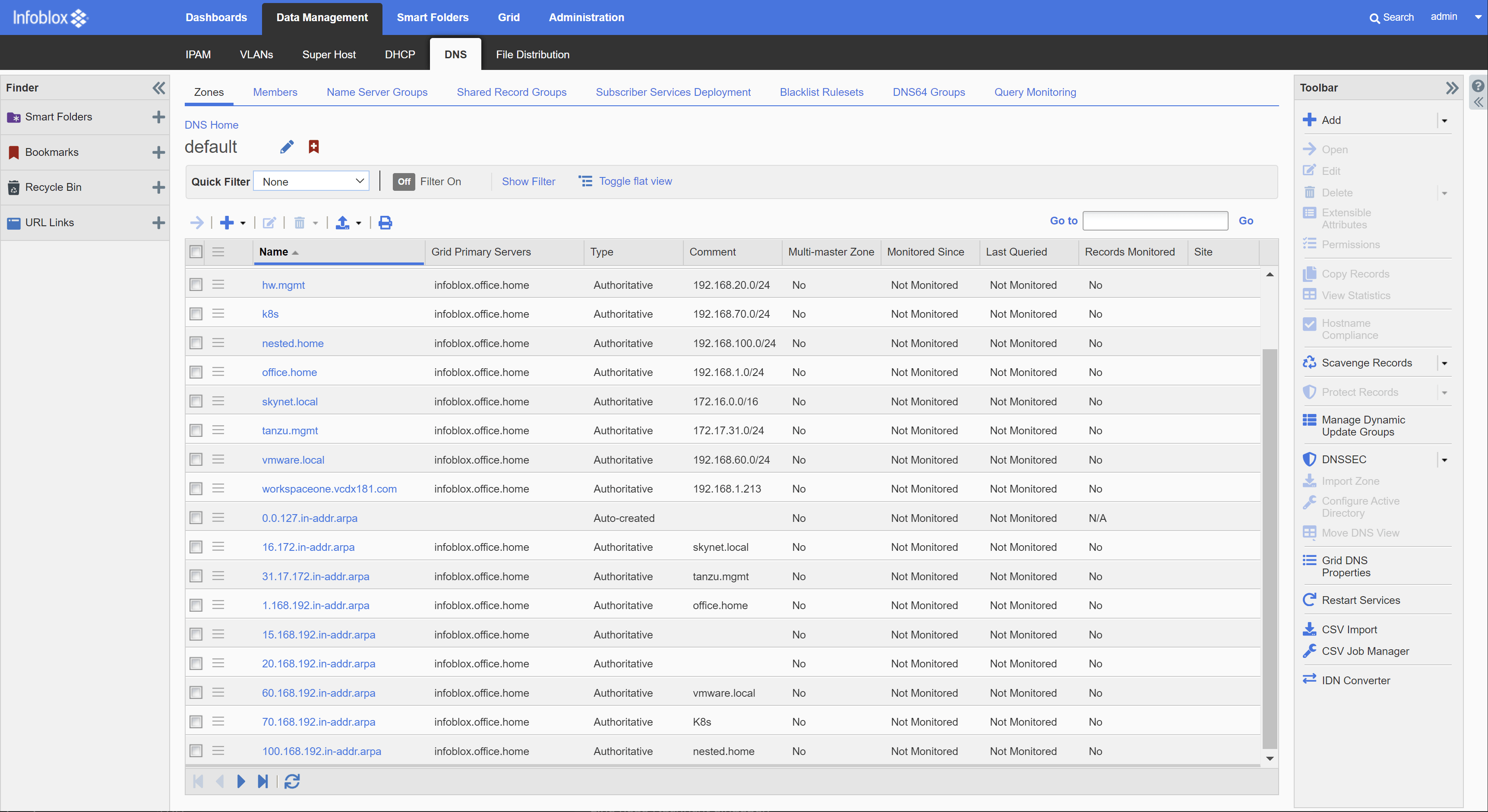Click the pencil edit icon beside default
The height and width of the screenshot is (812, 1488).
(287, 147)
